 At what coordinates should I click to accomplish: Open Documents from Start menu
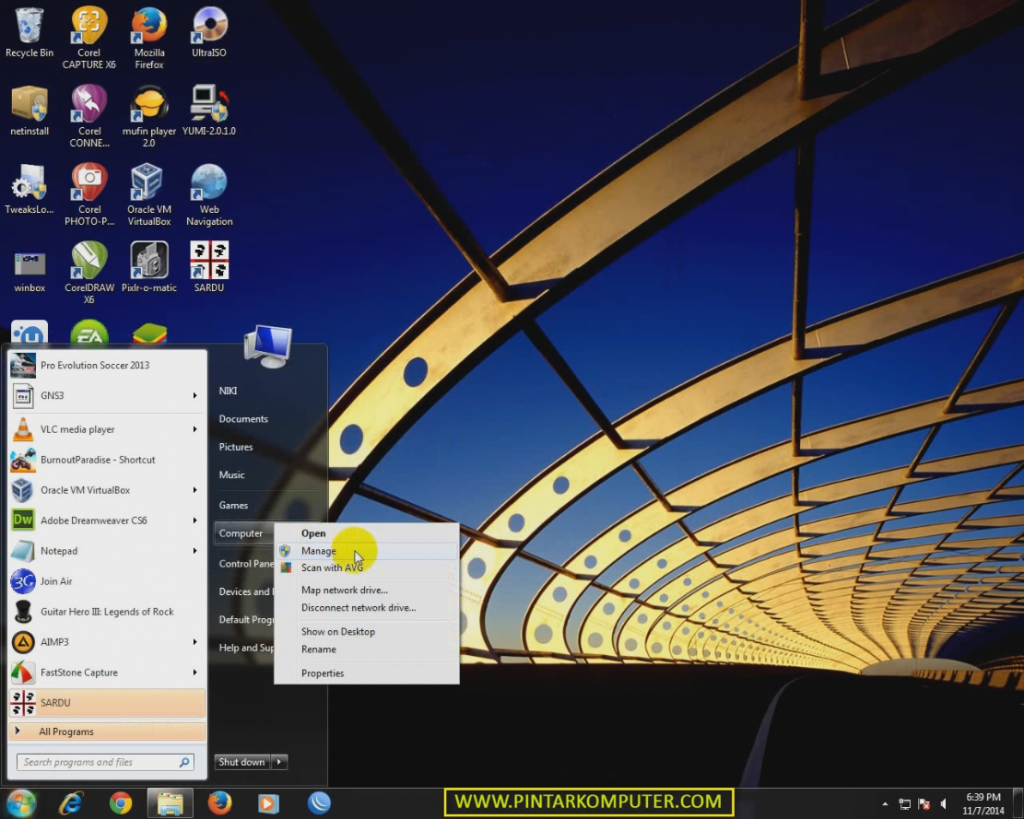(x=244, y=419)
